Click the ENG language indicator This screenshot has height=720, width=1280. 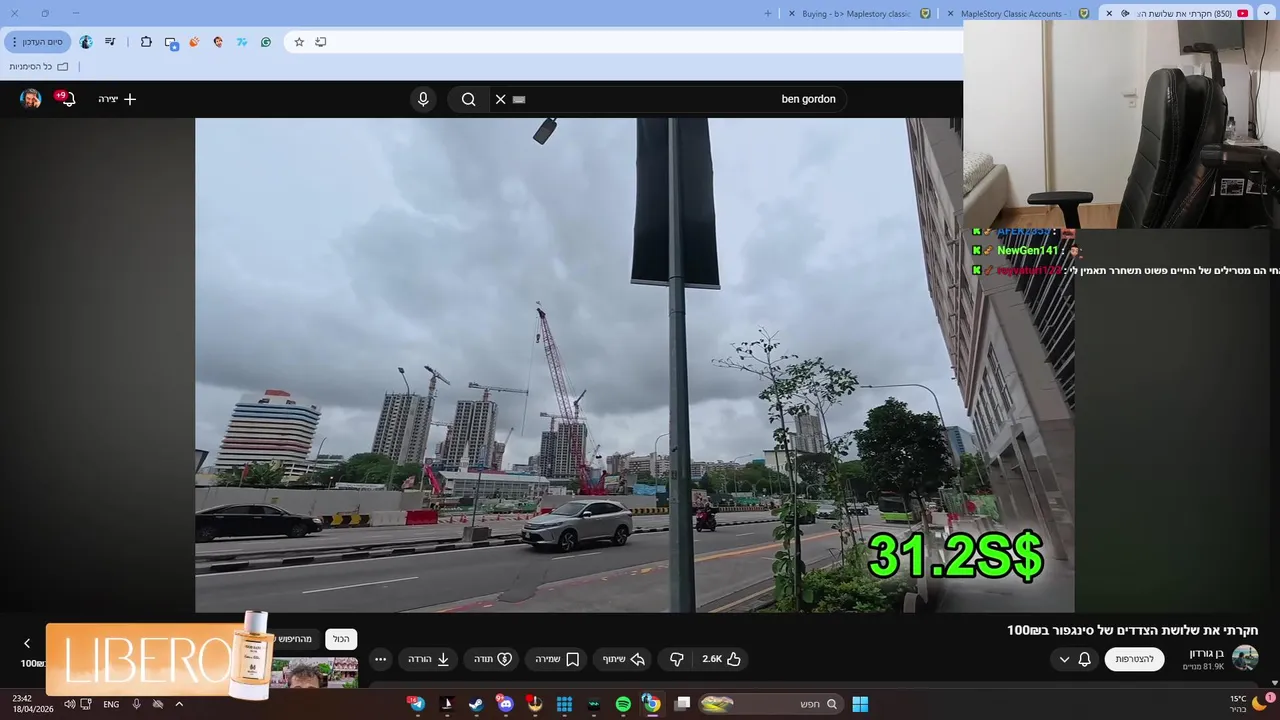tap(111, 704)
